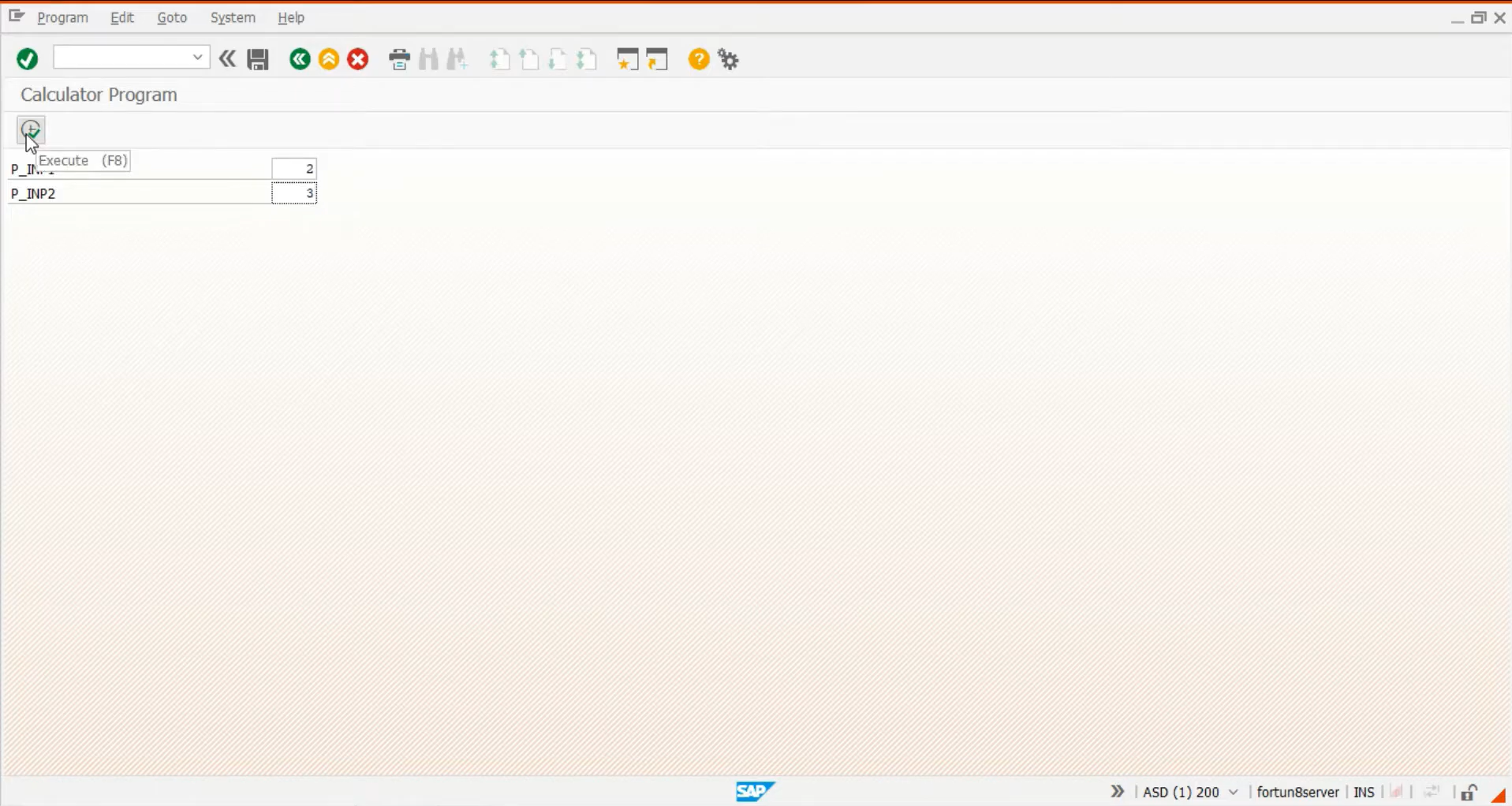Open the Edit menu

pos(122,17)
